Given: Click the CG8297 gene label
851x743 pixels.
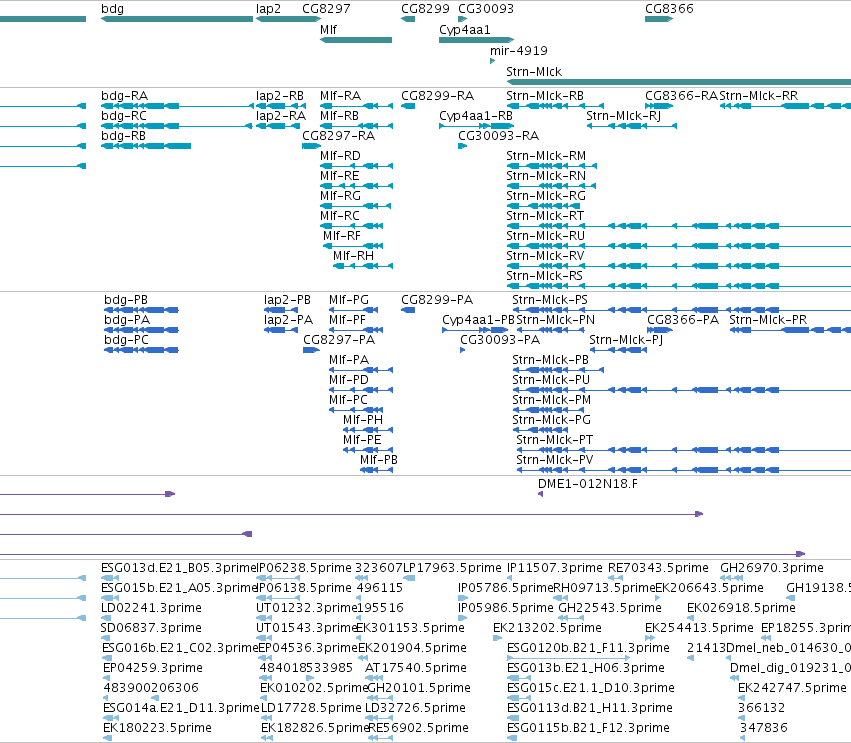Looking at the screenshot, I should (326, 9).
